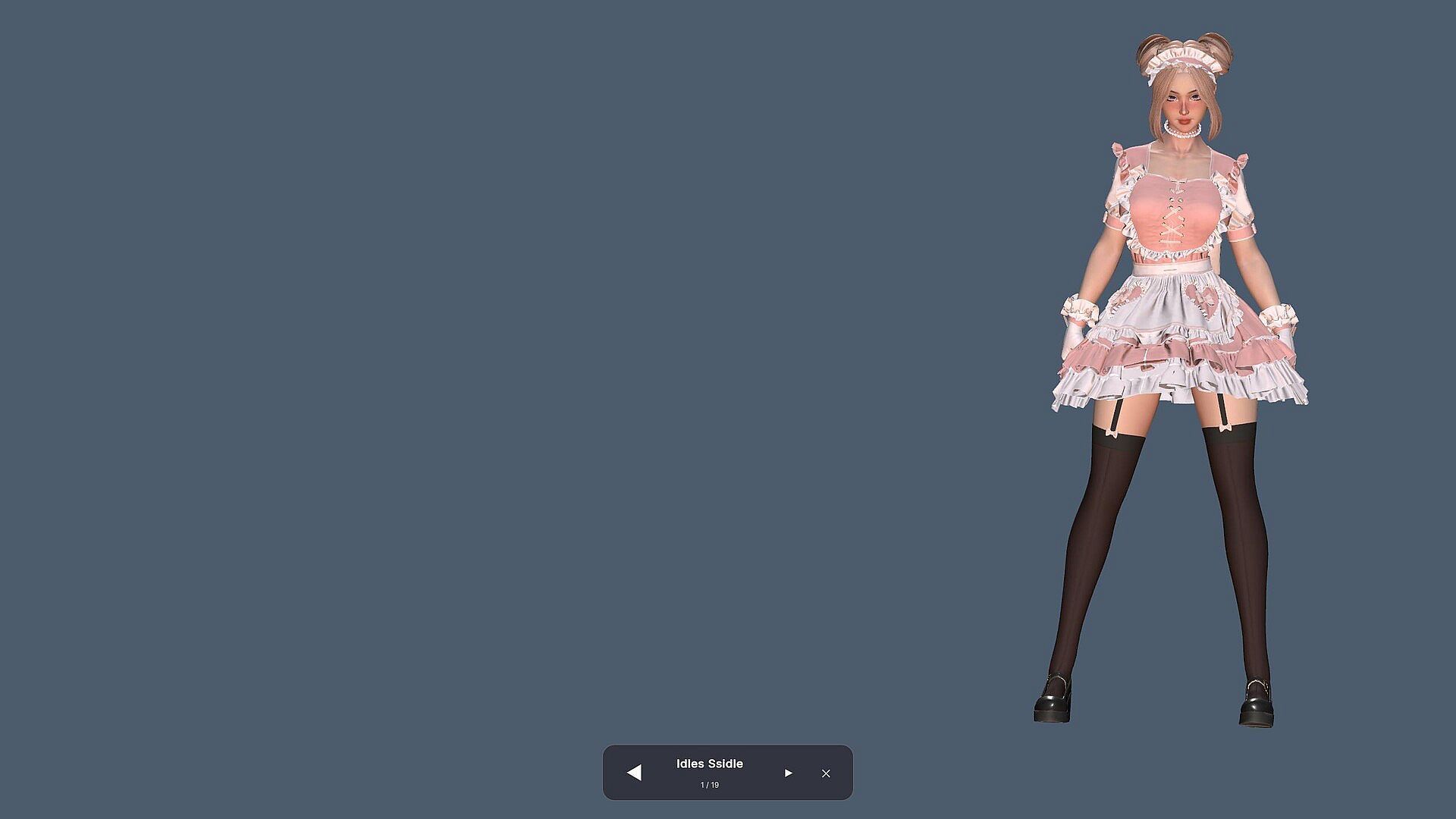Go to previous animation with left arrow
Screen dimensions: 1456x819
[634, 773]
